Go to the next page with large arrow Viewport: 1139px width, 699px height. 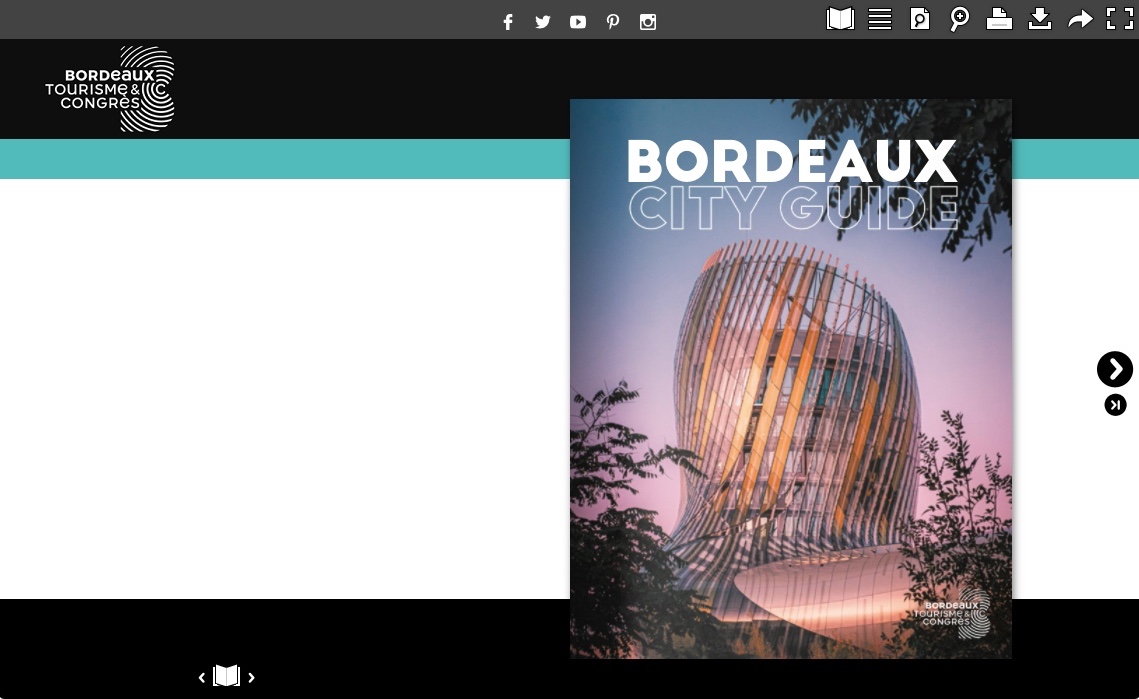pos(1115,369)
